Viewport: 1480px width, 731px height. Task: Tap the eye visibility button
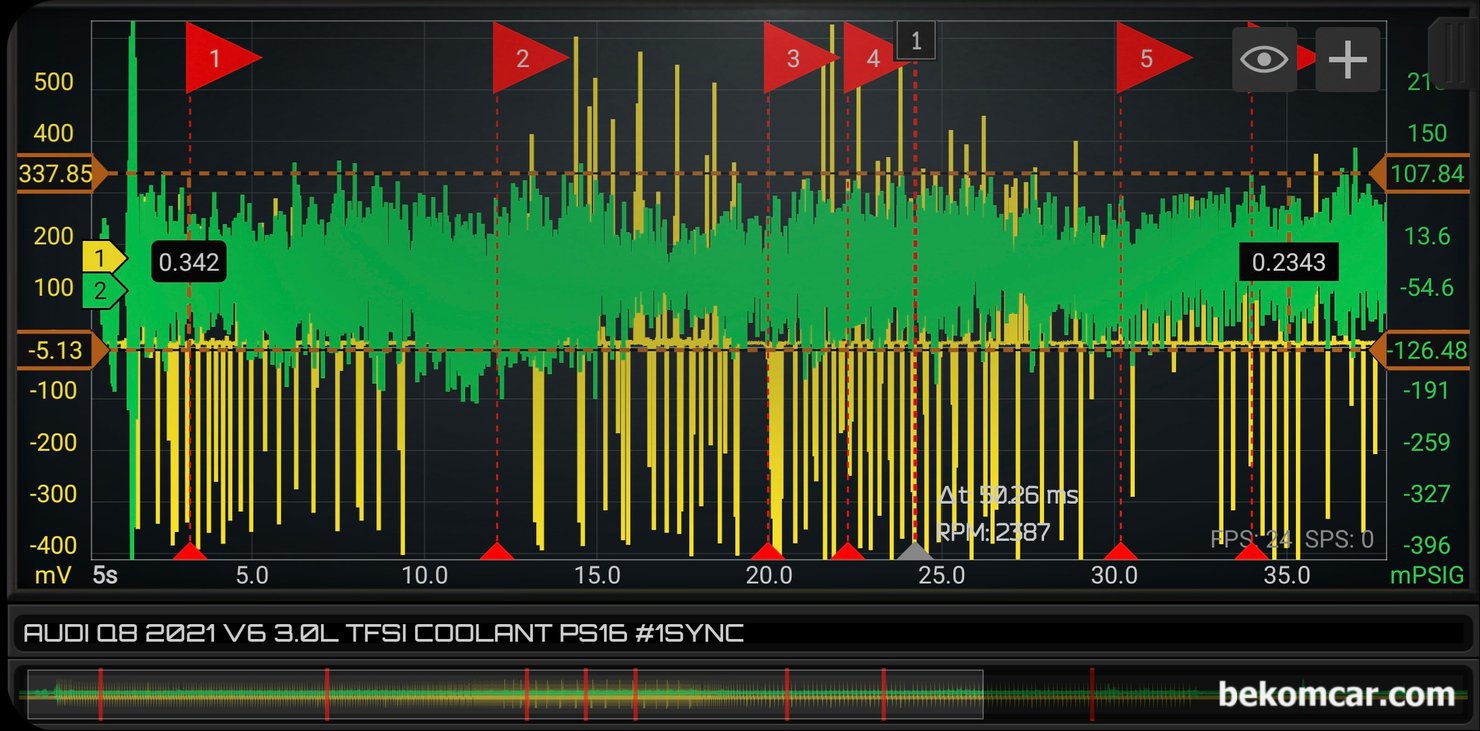[1264, 59]
